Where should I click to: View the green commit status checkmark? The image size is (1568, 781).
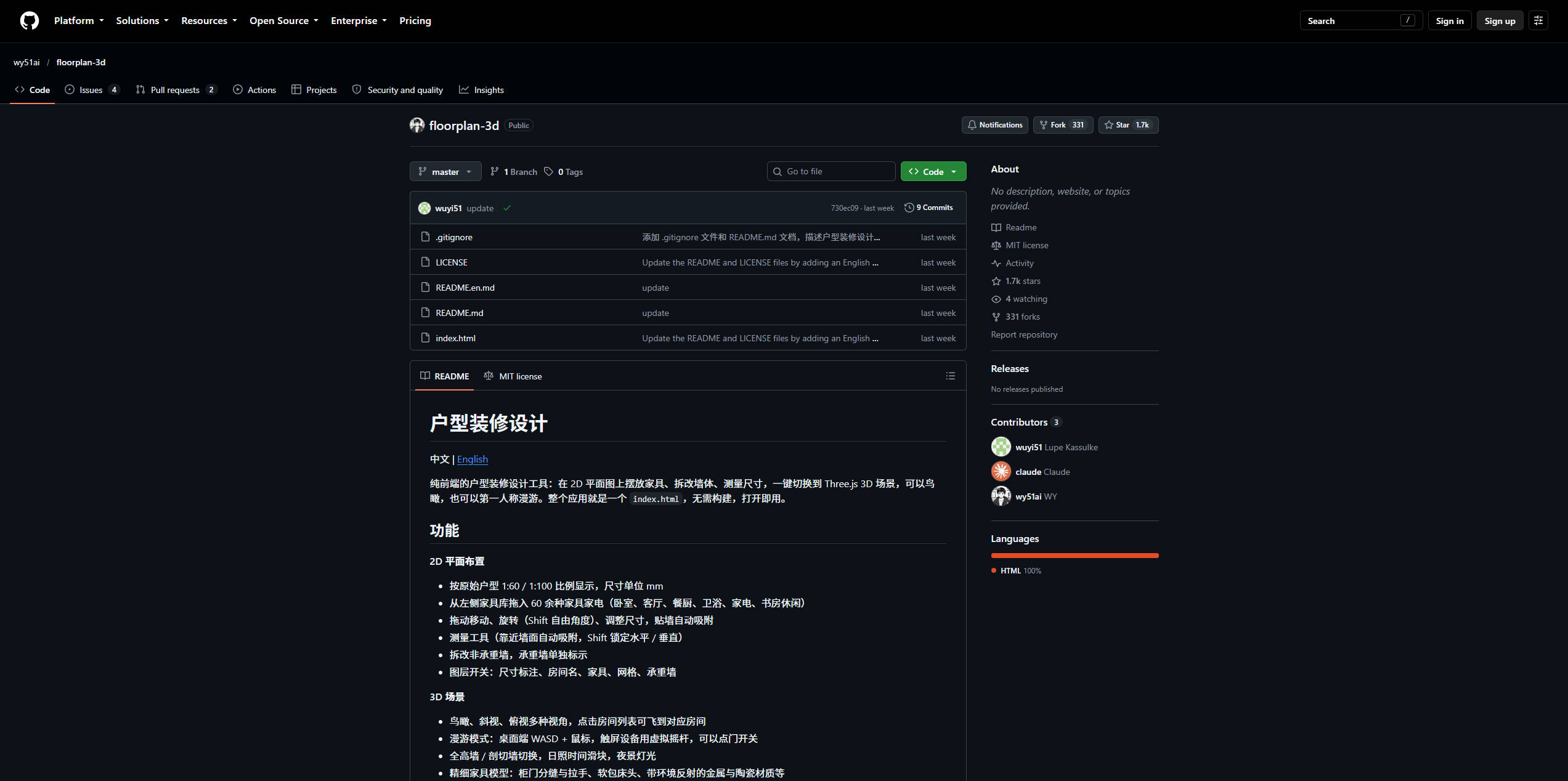pos(507,208)
